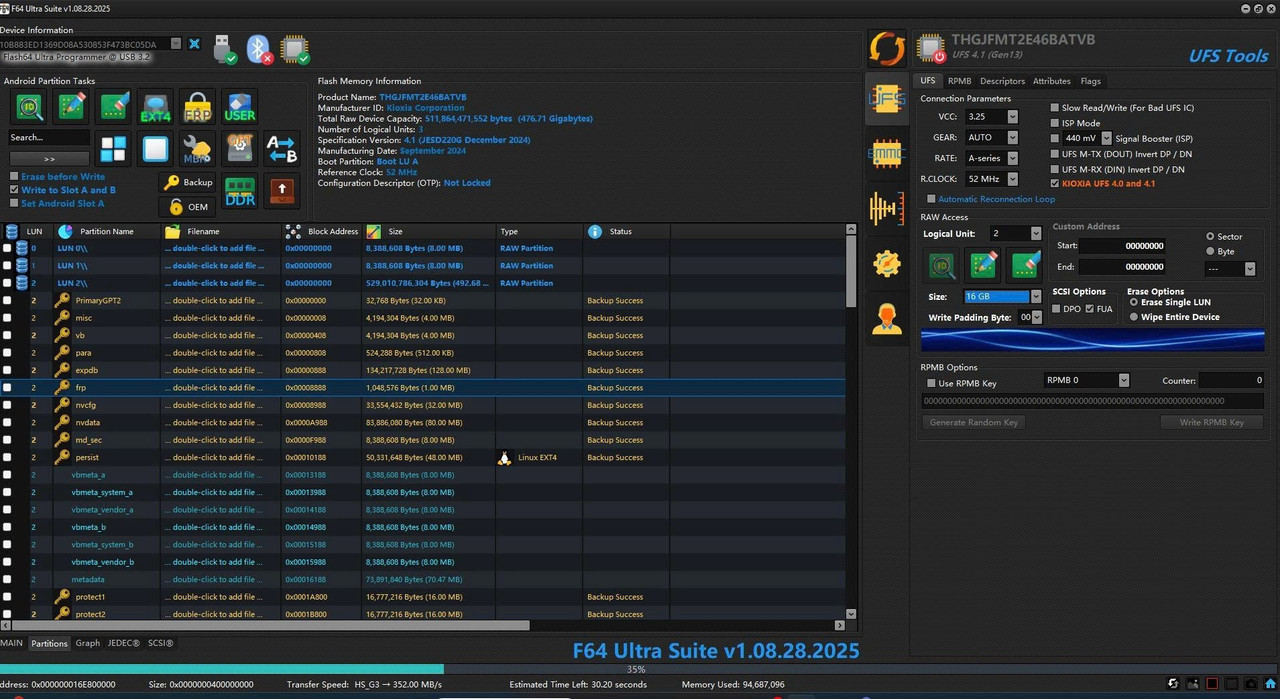Click the partition Search input field

(x=49, y=138)
